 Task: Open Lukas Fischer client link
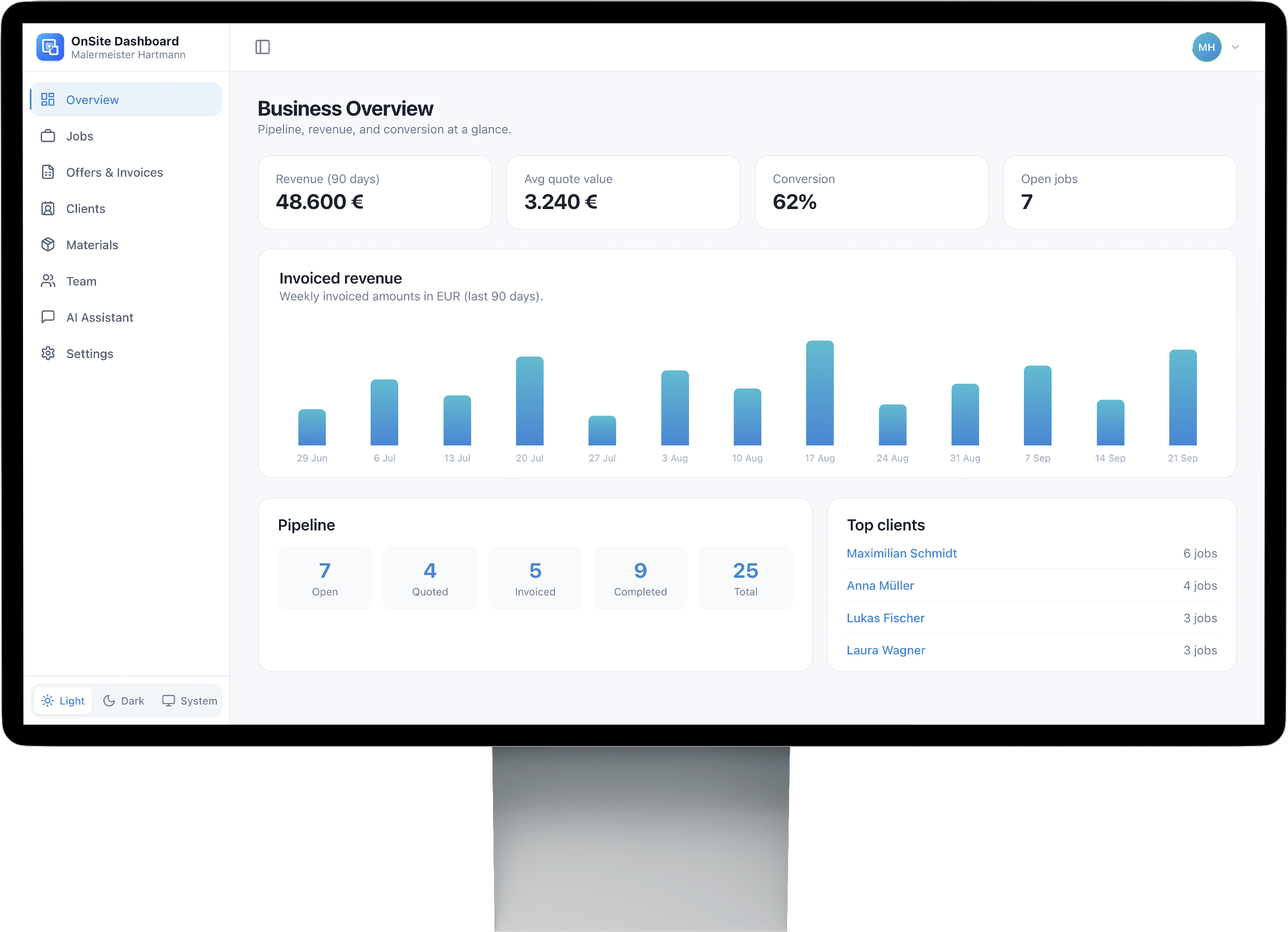point(885,618)
